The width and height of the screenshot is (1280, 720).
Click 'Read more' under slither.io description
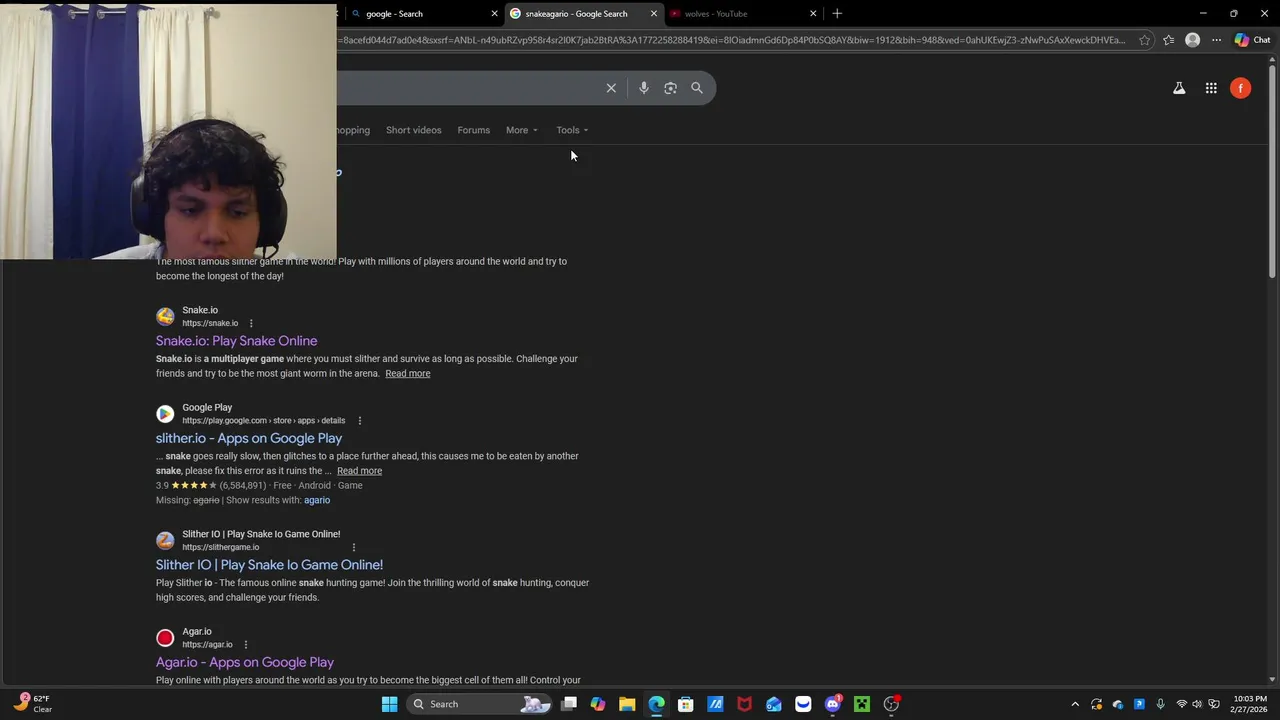359,471
